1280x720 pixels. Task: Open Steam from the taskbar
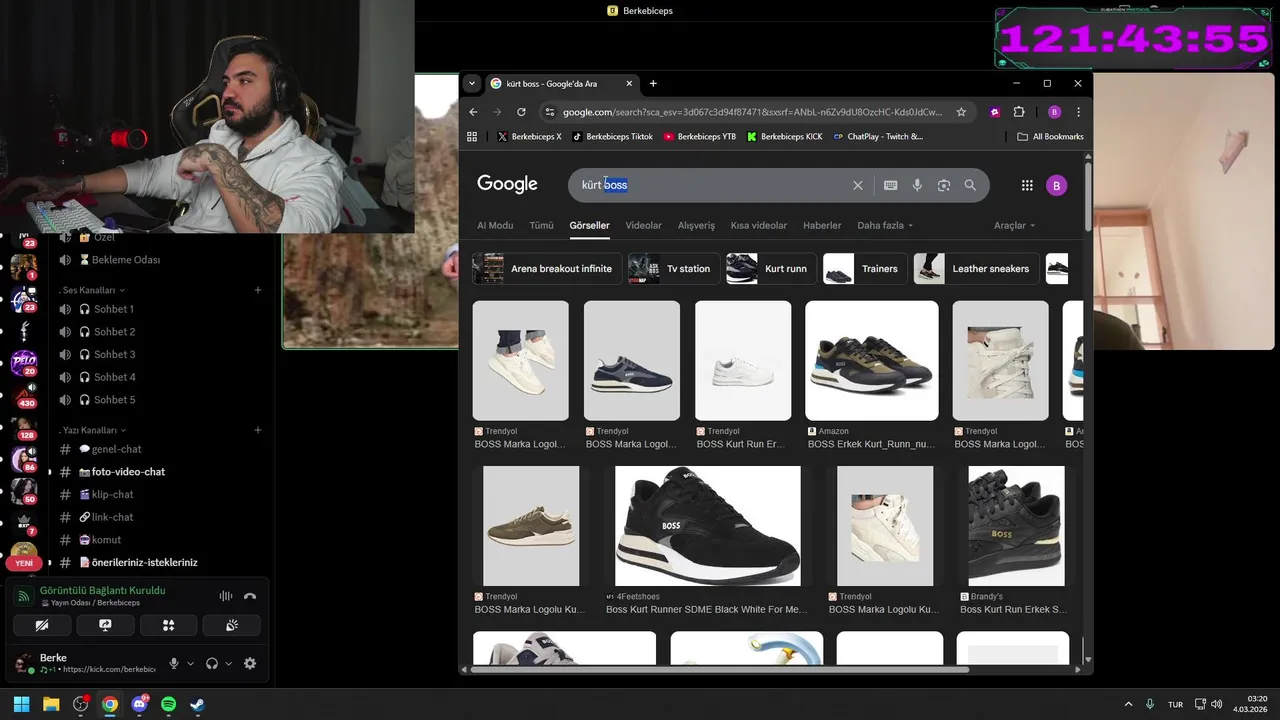click(x=198, y=704)
